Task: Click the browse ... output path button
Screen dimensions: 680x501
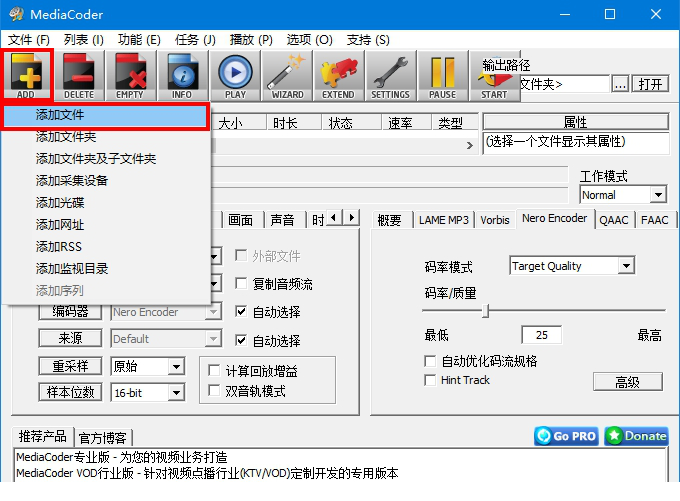Action: (620, 84)
